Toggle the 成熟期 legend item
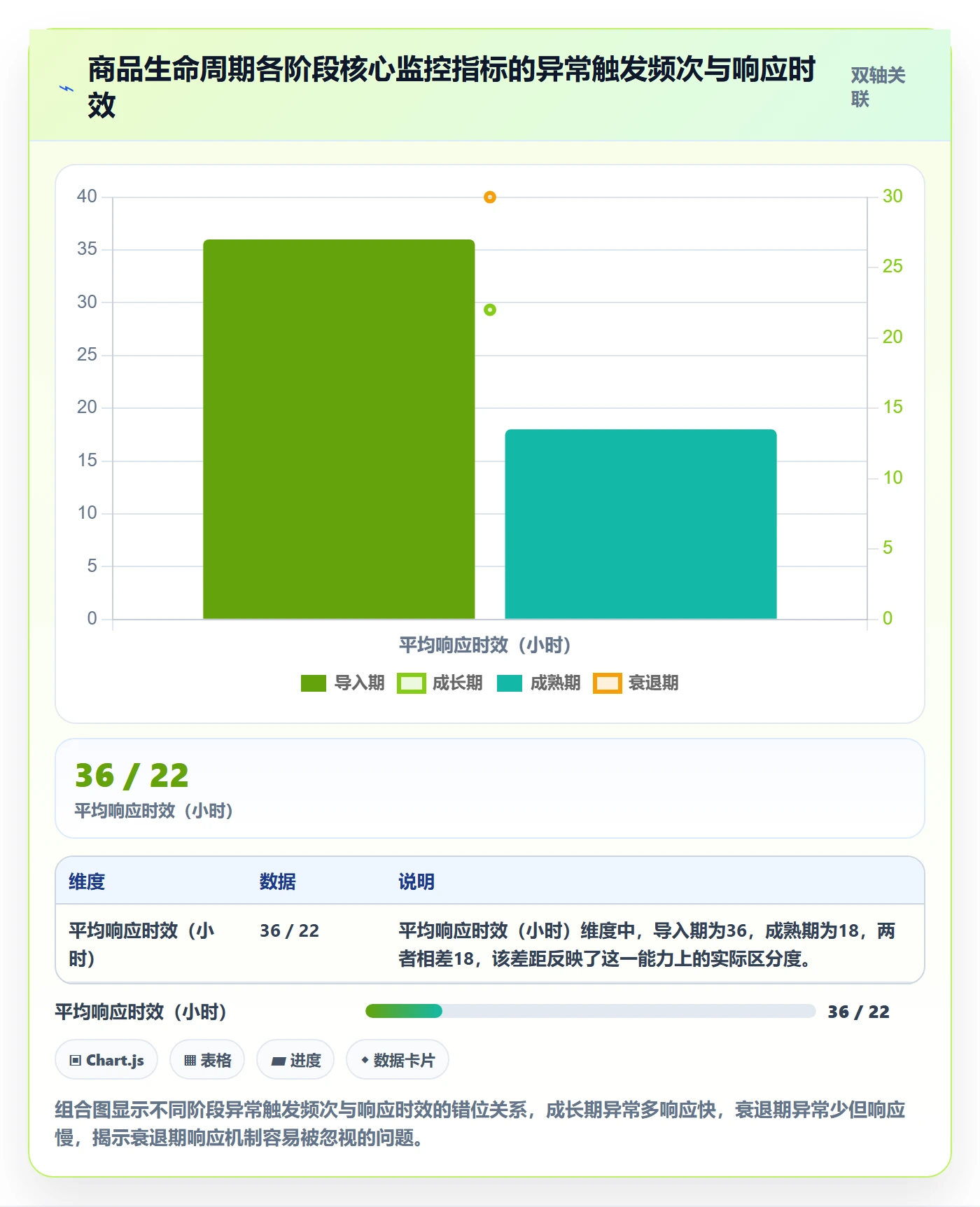Image resolution: width=980 pixels, height=1207 pixels. [539, 683]
